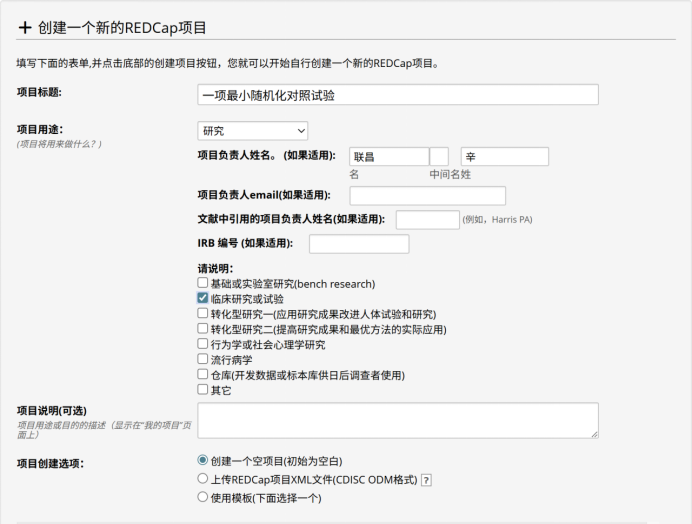This screenshot has width=692, height=524.
Task: Click the 项目创建选项 label text
Action: [50, 464]
